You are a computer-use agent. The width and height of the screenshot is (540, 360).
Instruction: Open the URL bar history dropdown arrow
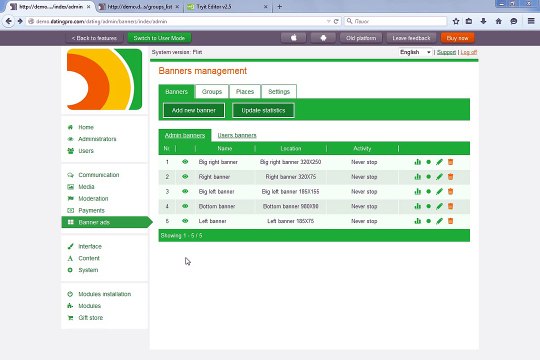pyautogui.click(x=328, y=21)
